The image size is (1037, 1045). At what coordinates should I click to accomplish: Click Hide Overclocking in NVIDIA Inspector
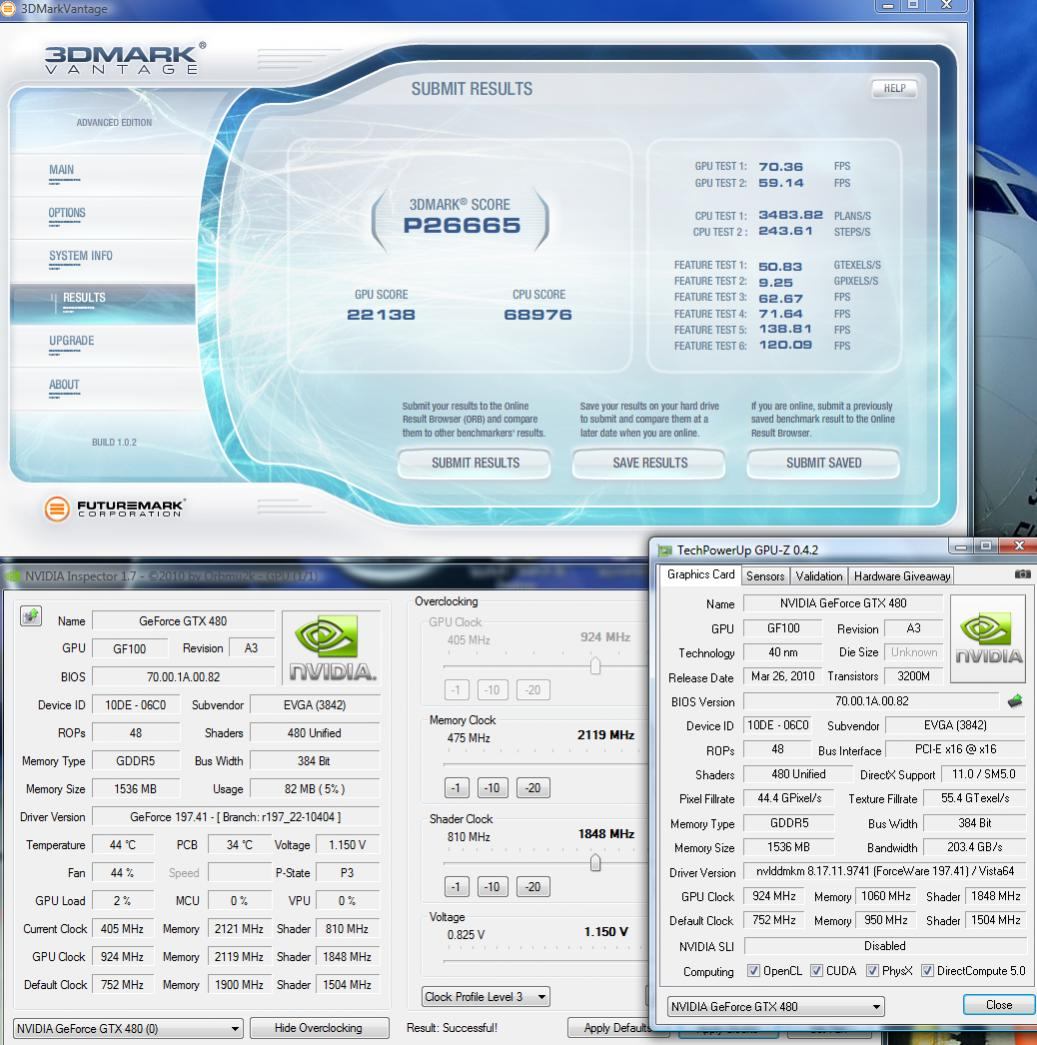click(319, 1028)
